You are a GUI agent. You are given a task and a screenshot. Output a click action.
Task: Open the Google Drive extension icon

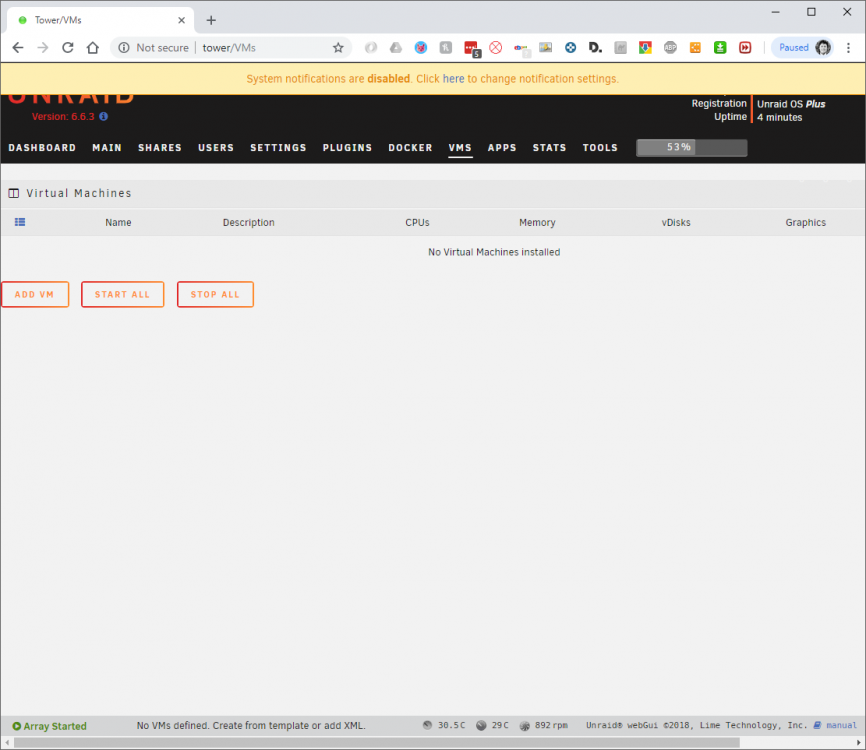click(x=395, y=47)
